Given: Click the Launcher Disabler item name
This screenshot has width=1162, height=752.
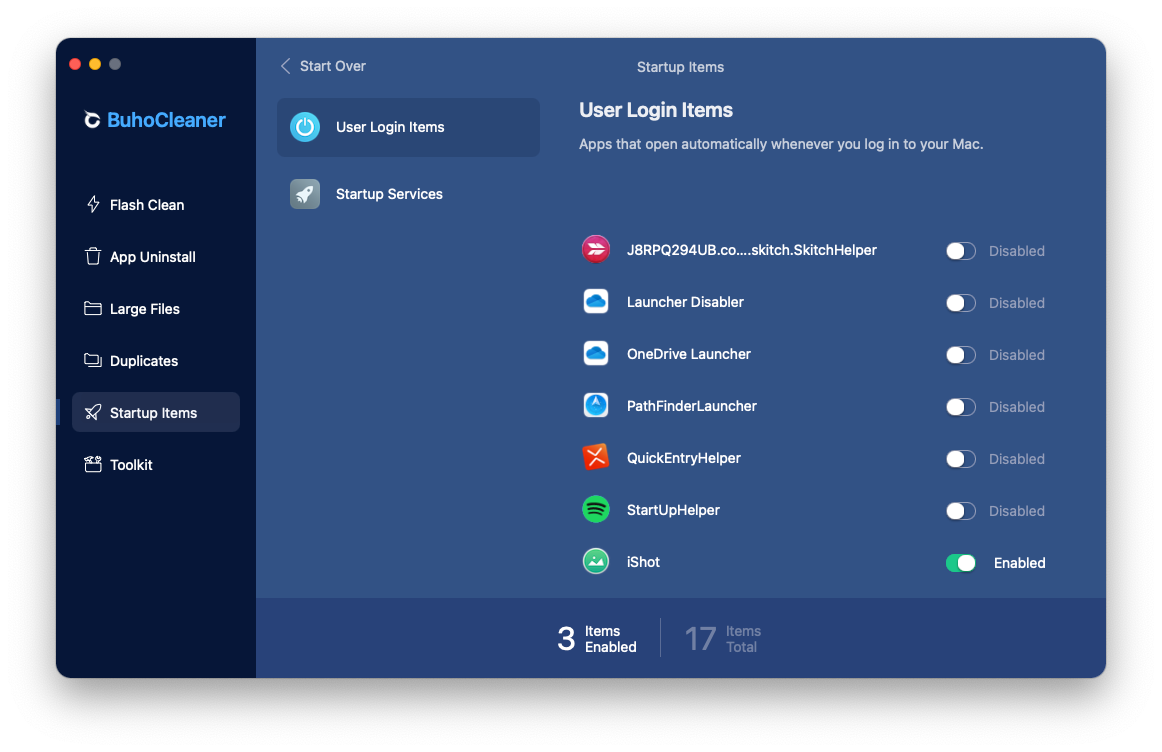Looking at the screenshot, I should point(685,302).
